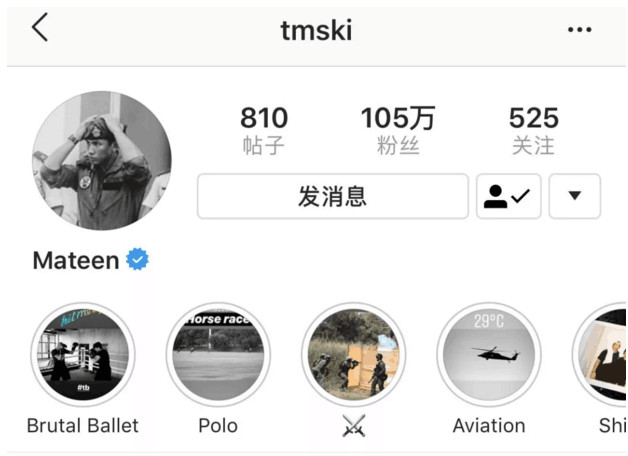628x456 pixels.
Task: View the 810 posts count
Action: [264, 130]
